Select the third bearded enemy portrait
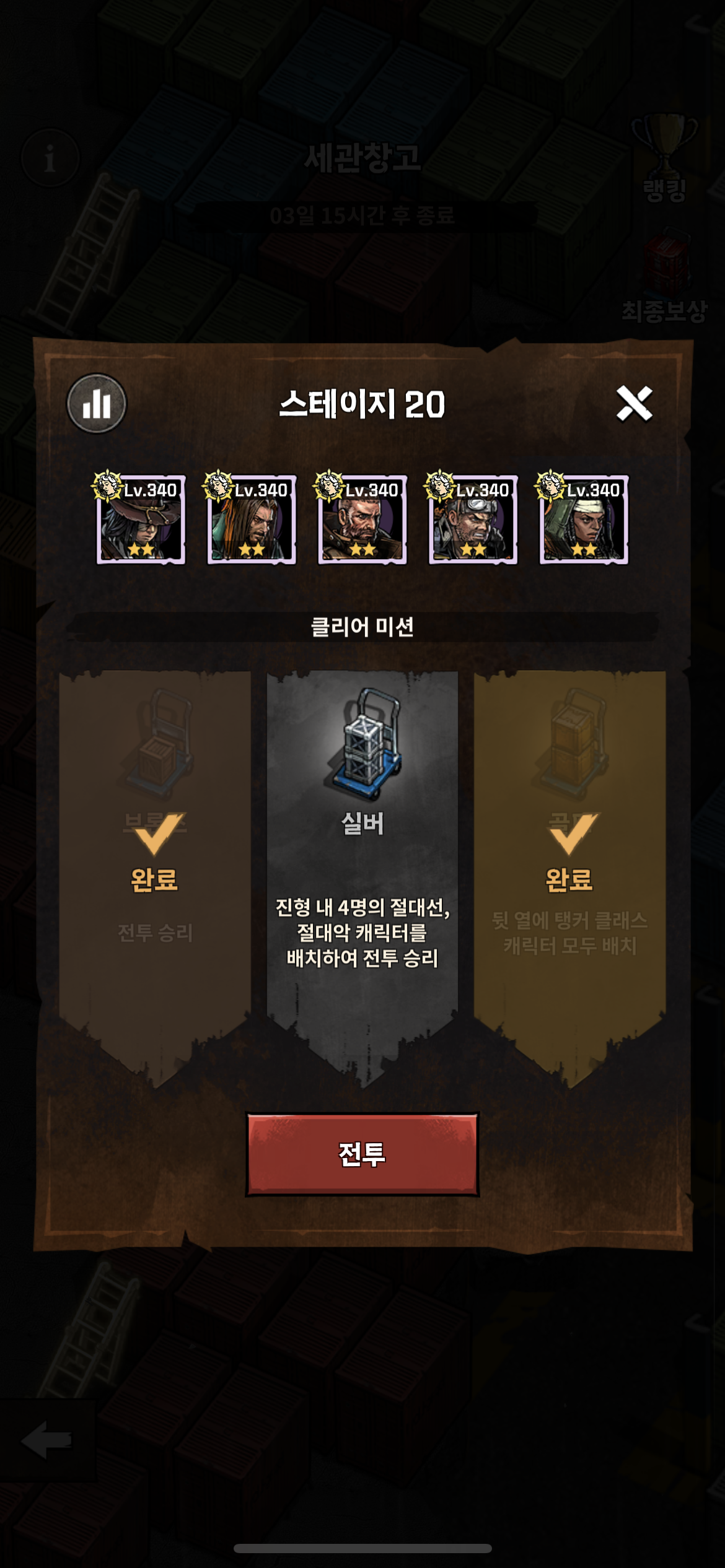 [362, 519]
